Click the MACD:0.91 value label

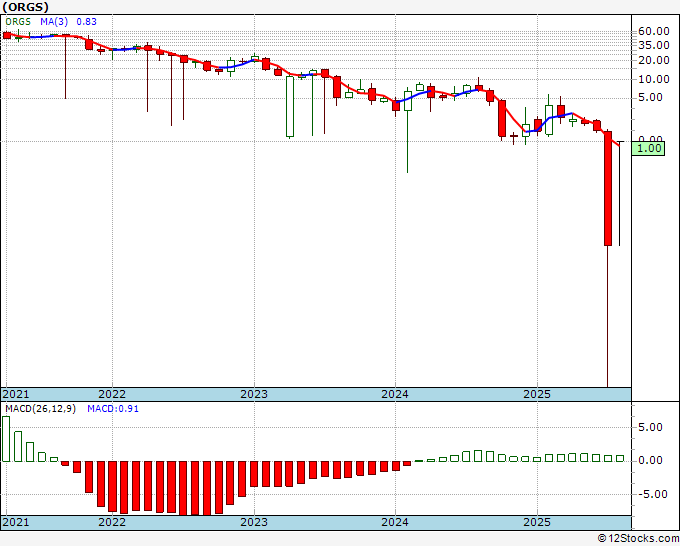tap(113, 409)
